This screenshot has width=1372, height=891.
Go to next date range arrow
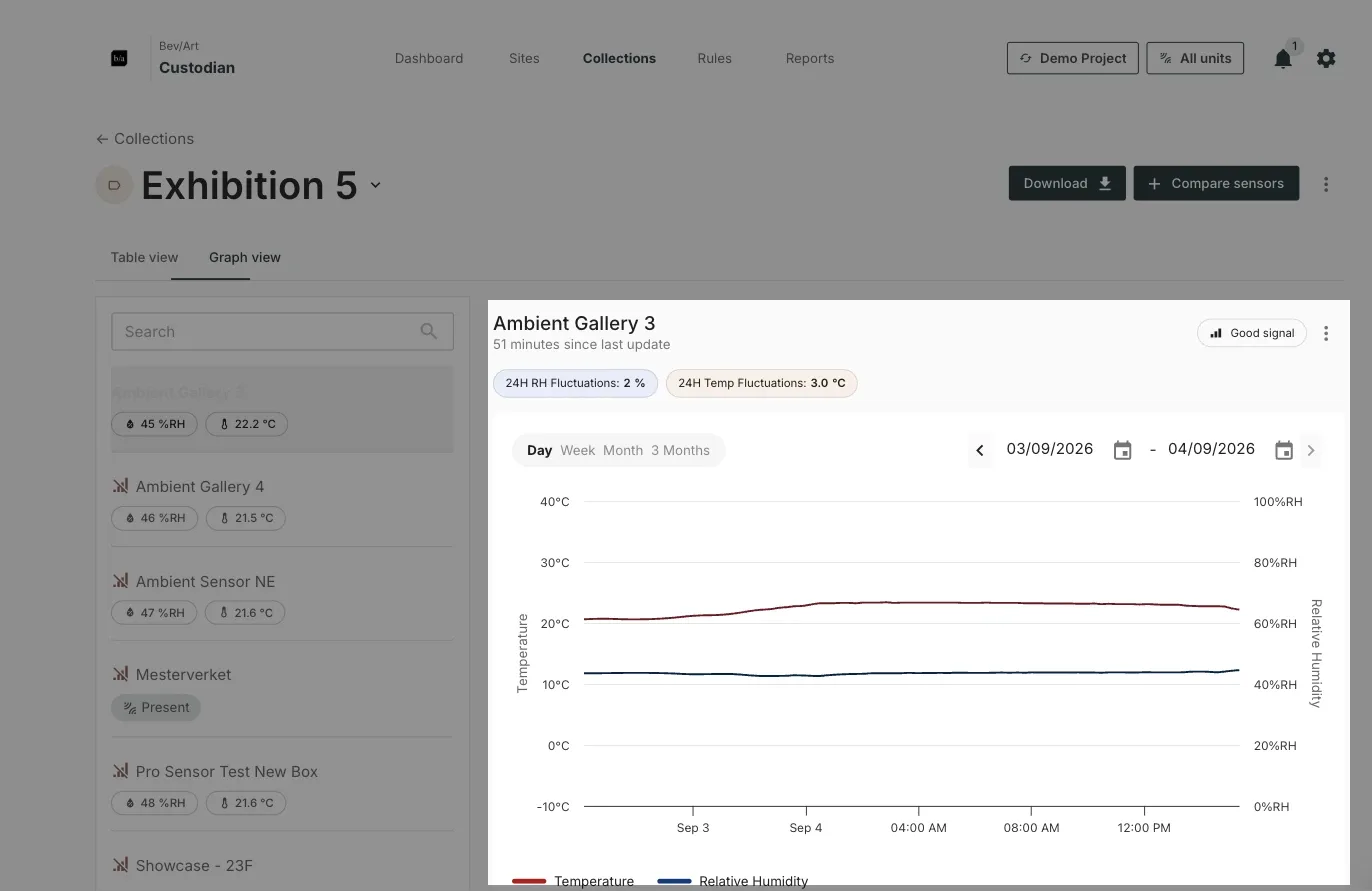[x=1311, y=450]
